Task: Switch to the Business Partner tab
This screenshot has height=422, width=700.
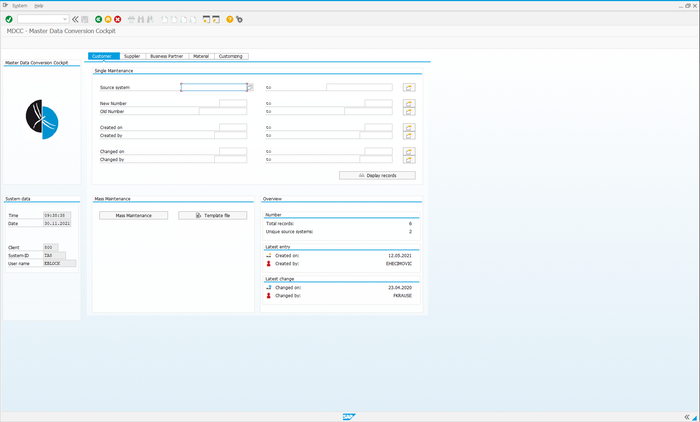Action: [167, 56]
